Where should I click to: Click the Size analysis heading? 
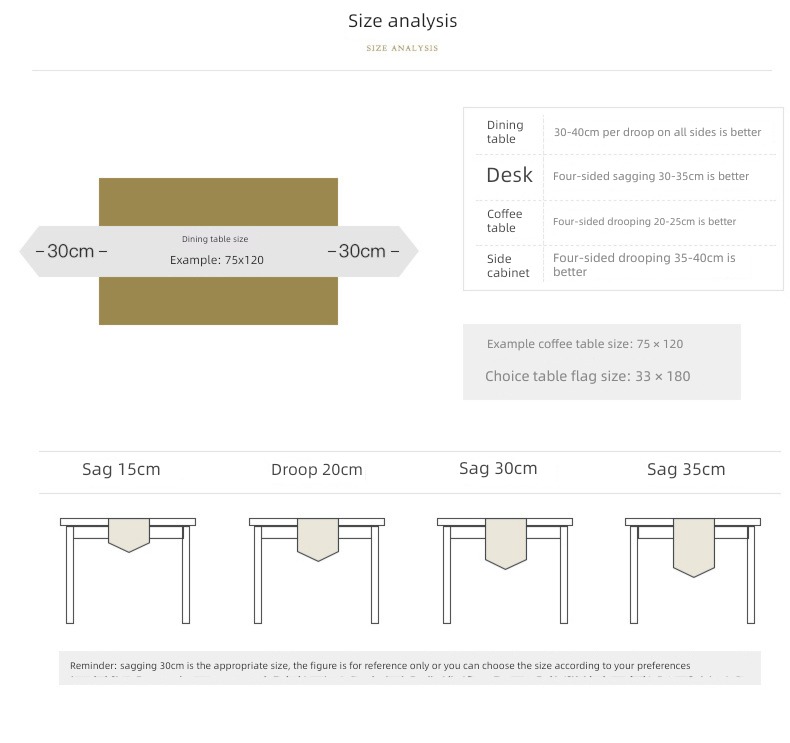403,21
